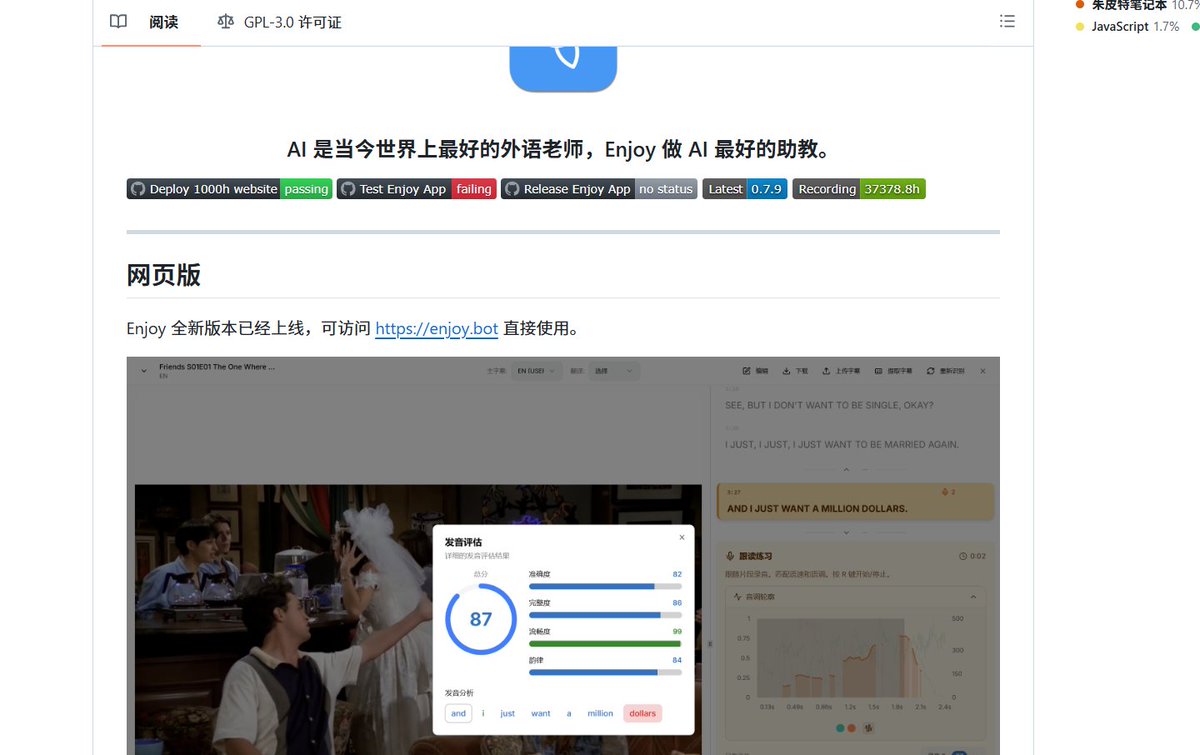The image size is (1200, 755).
Task: Click the Recording 37378.8h badge
Action: coord(859,189)
